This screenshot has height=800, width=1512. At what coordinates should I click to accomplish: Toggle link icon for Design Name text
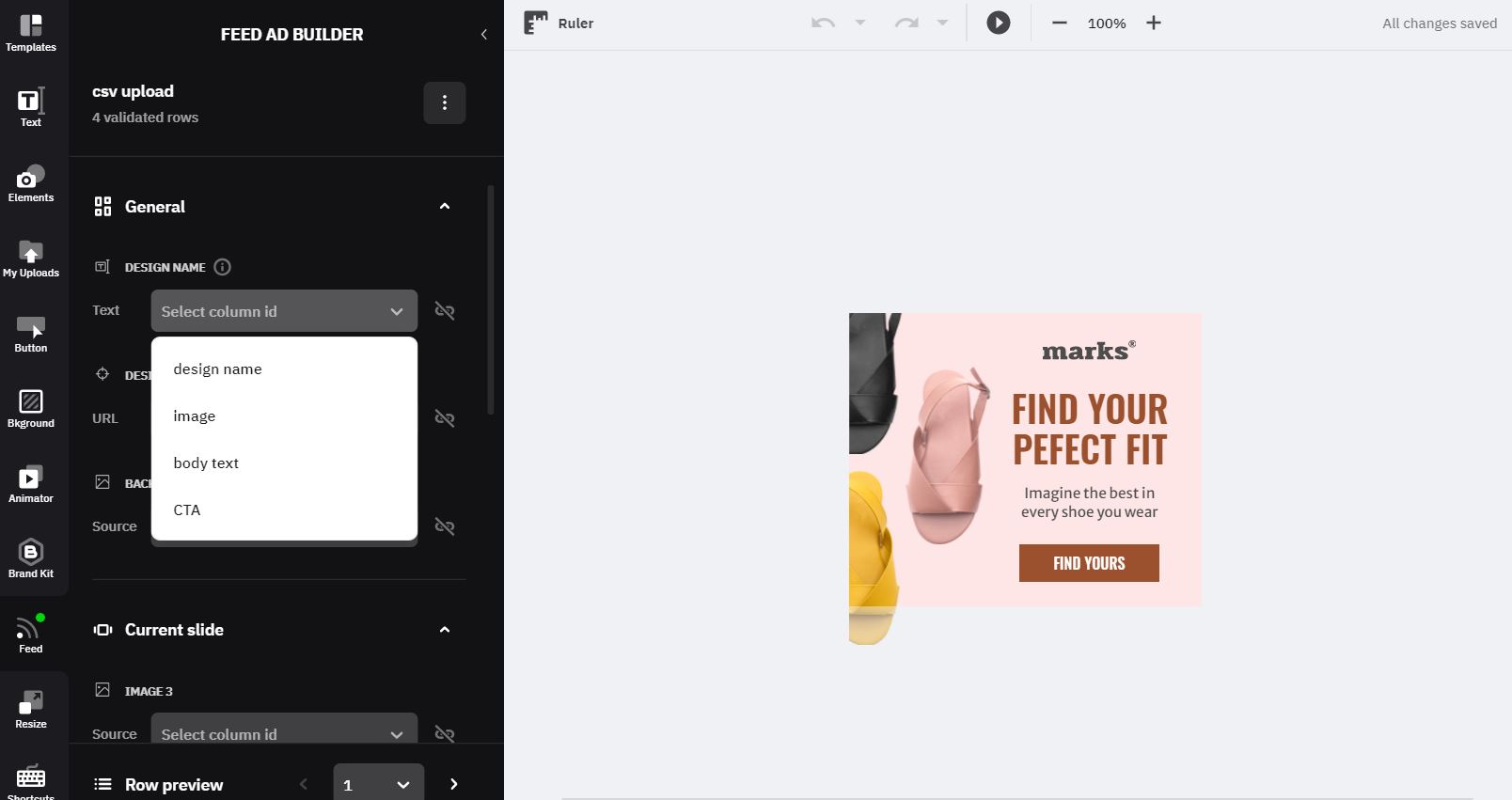(x=445, y=311)
